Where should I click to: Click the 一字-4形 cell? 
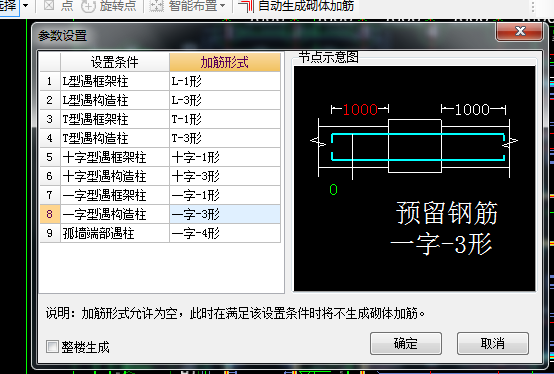[x=225, y=233]
